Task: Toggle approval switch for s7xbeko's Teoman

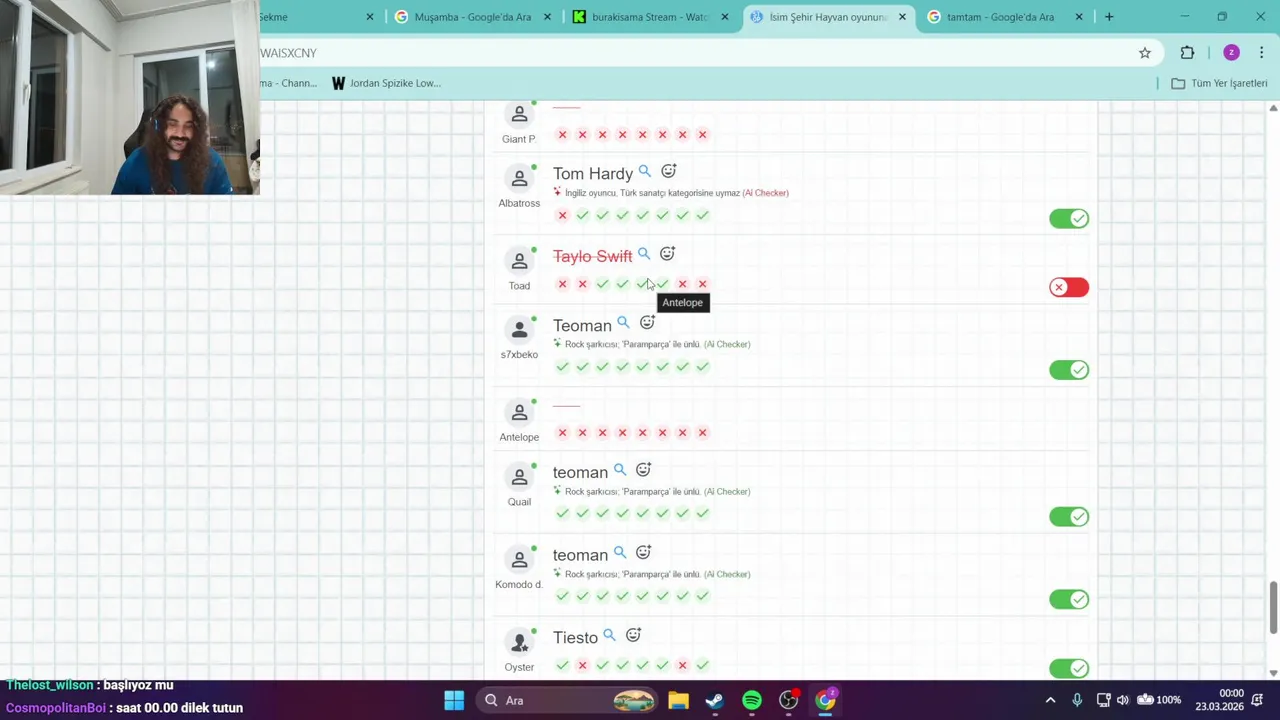Action: pyautogui.click(x=1069, y=370)
